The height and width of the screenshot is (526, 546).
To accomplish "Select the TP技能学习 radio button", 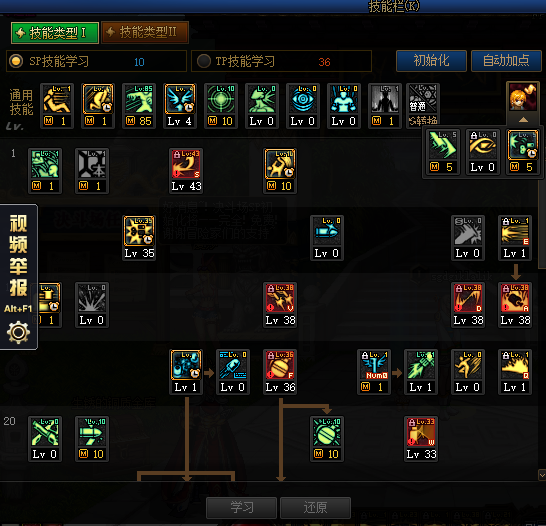I will click(204, 61).
